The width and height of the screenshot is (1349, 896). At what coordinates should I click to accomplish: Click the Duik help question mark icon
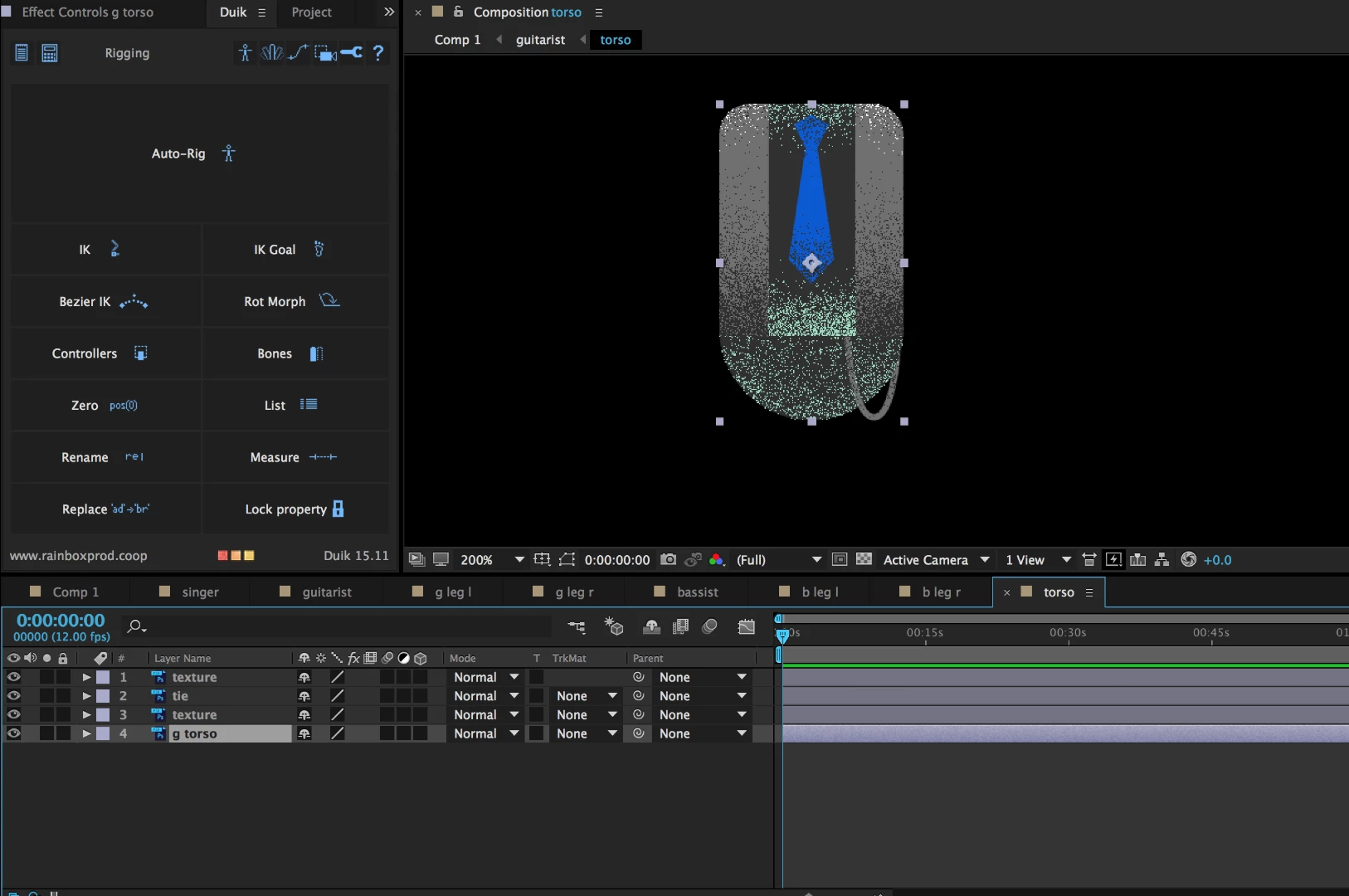point(378,53)
